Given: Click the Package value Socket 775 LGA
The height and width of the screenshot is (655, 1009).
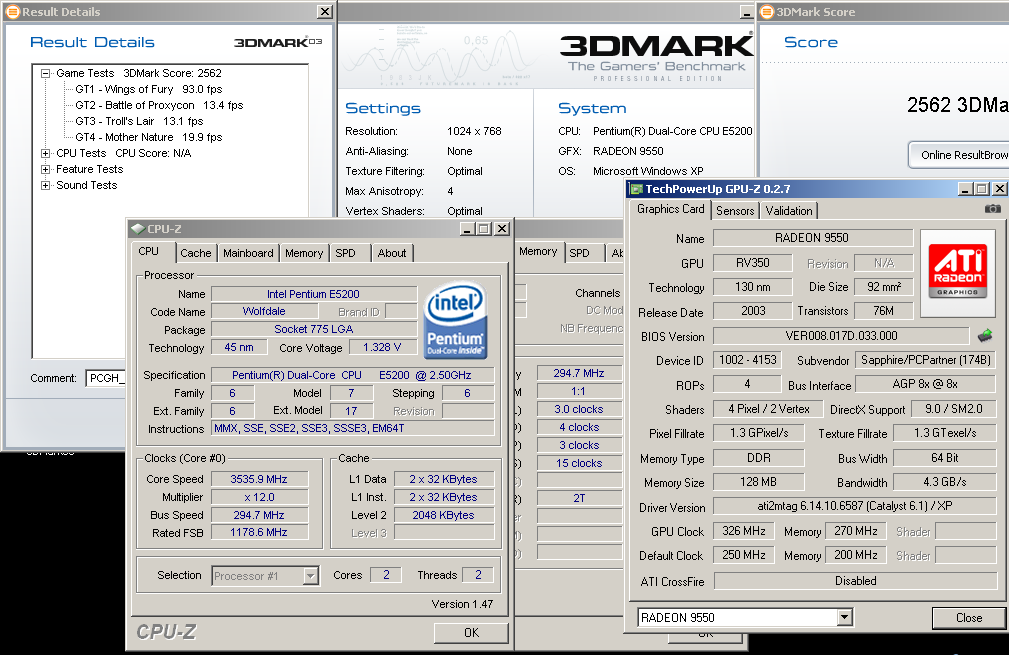Looking at the screenshot, I should click(x=313, y=329).
